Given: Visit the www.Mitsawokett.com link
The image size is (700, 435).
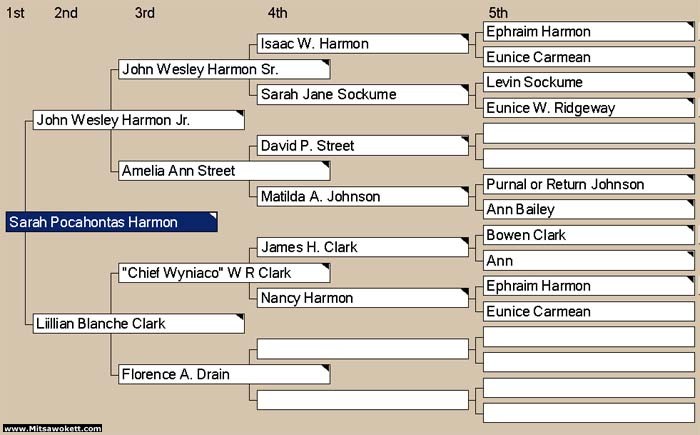Looking at the screenshot, I should (52, 428).
